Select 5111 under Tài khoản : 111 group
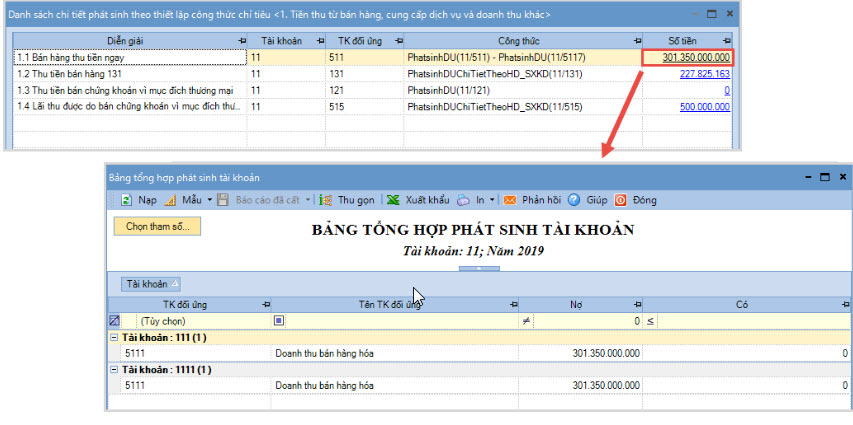 click(x=196, y=353)
